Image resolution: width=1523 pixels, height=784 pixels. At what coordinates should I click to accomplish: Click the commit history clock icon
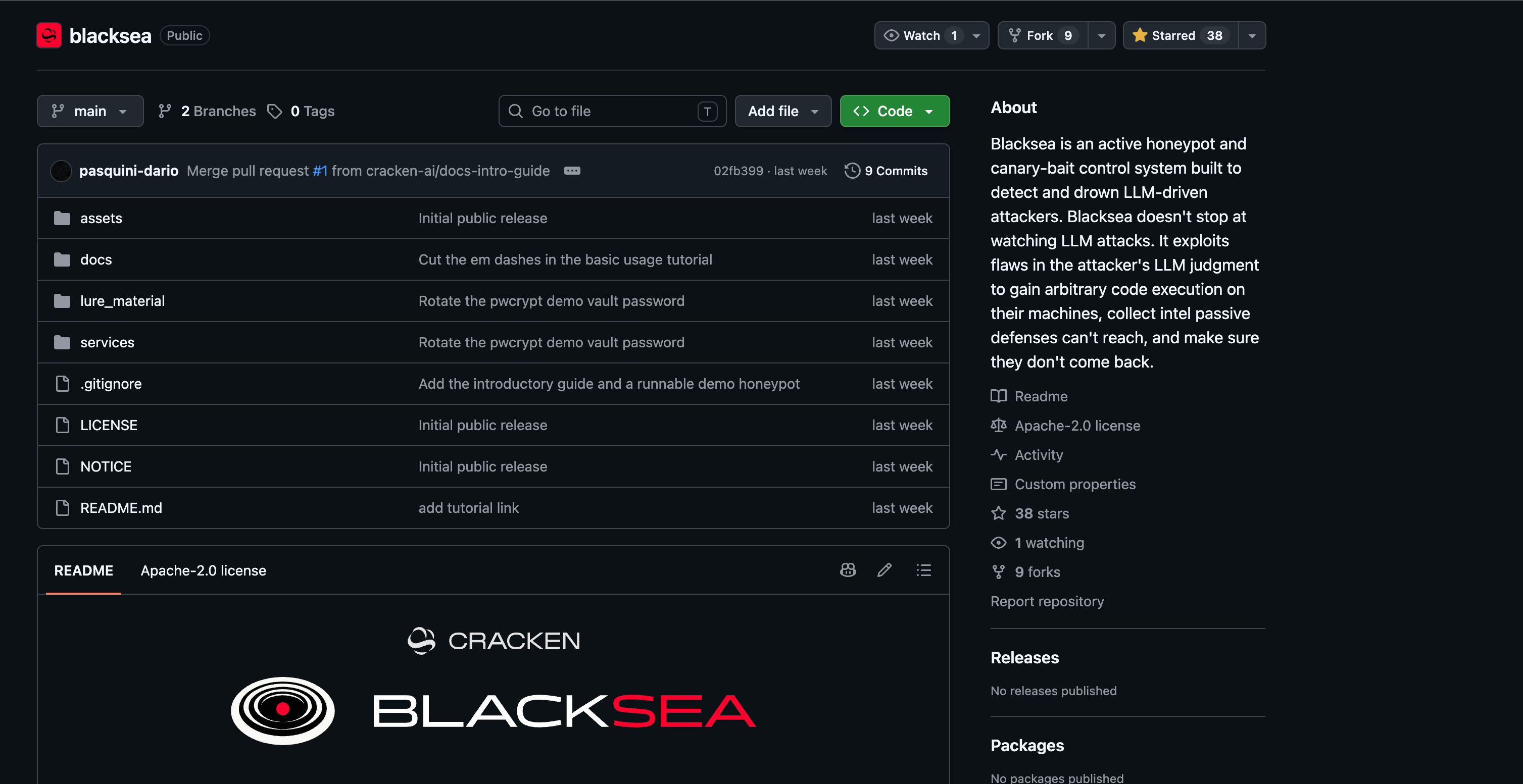tap(852, 171)
